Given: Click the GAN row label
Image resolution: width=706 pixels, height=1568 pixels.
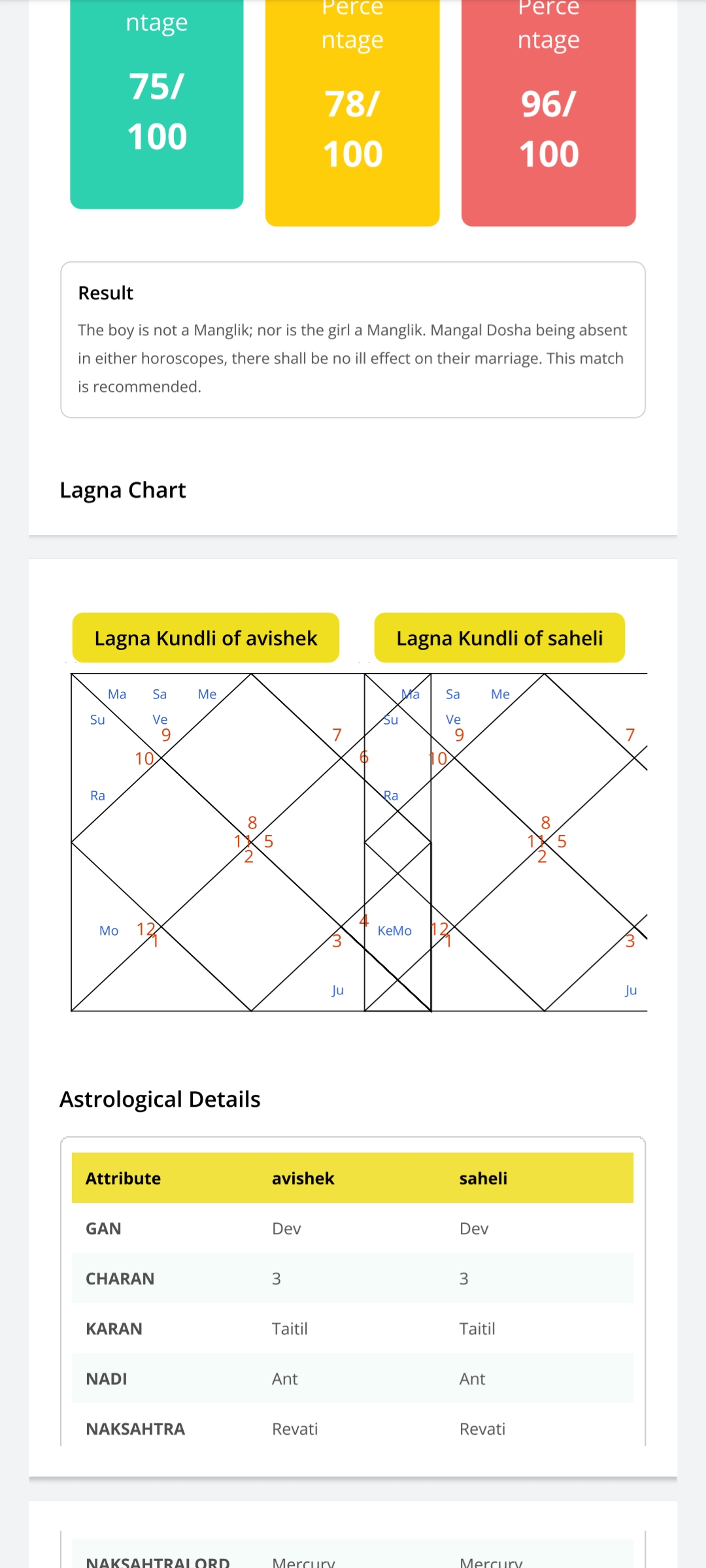Looking at the screenshot, I should (x=104, y=1229).
